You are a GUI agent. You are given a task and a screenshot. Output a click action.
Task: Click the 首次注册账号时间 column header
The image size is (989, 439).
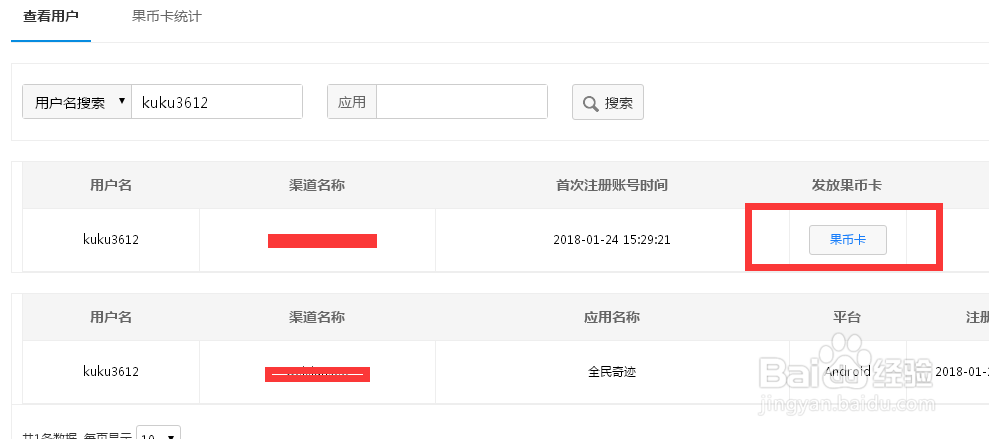(611, 185)
